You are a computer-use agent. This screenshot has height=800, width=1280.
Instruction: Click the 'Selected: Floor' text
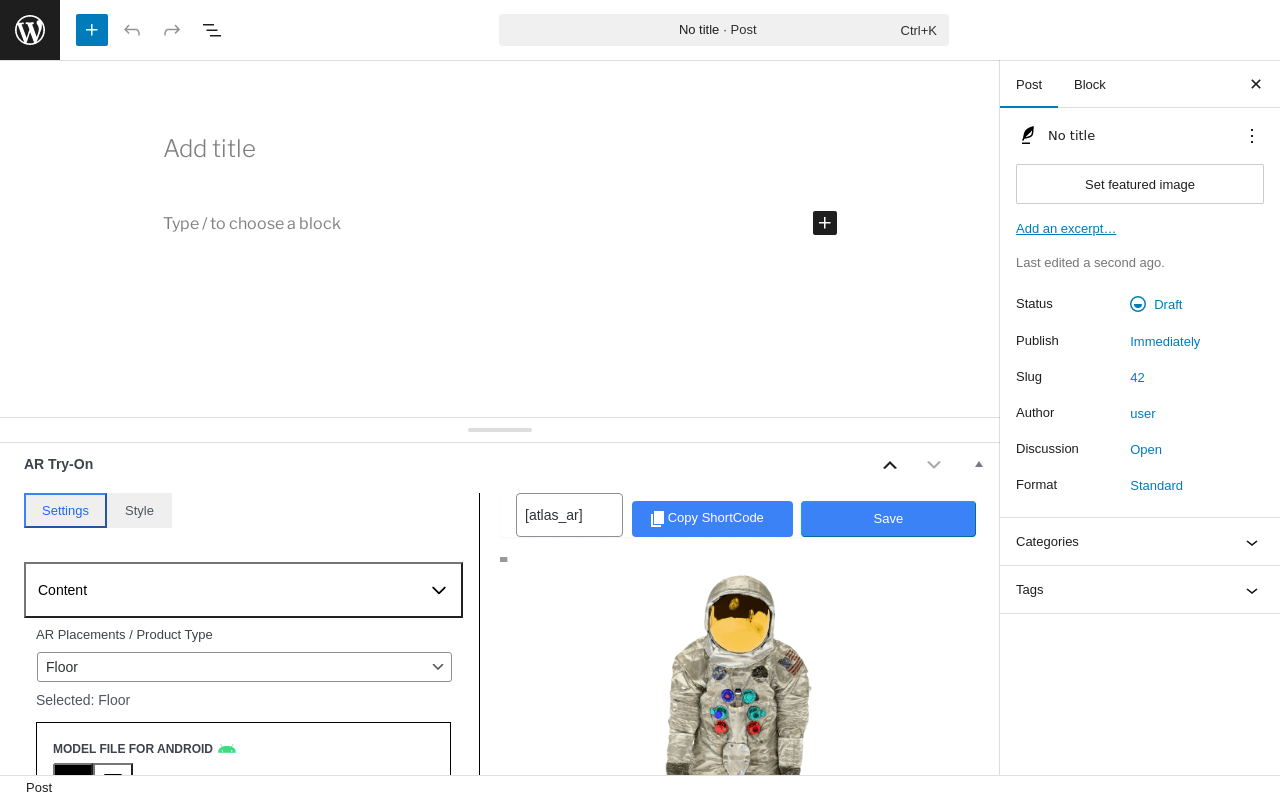pos(83,700)
